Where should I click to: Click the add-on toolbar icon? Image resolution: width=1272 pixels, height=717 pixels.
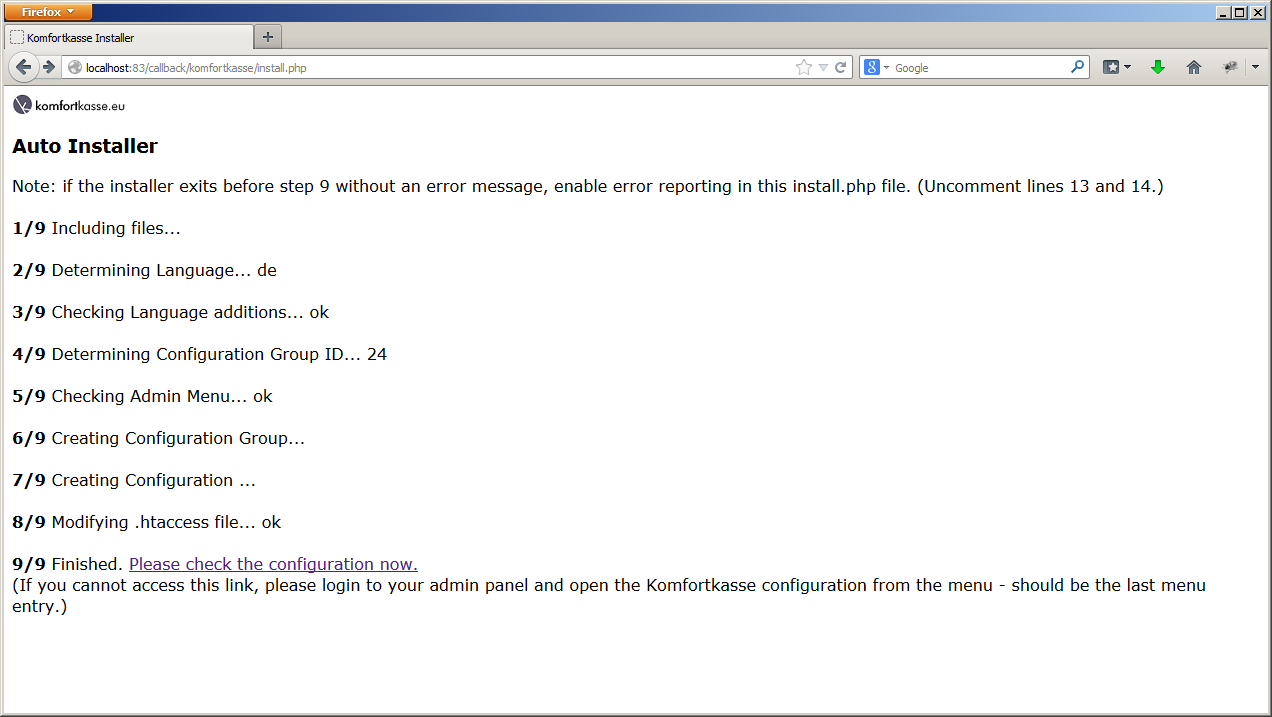point(1230,67)
